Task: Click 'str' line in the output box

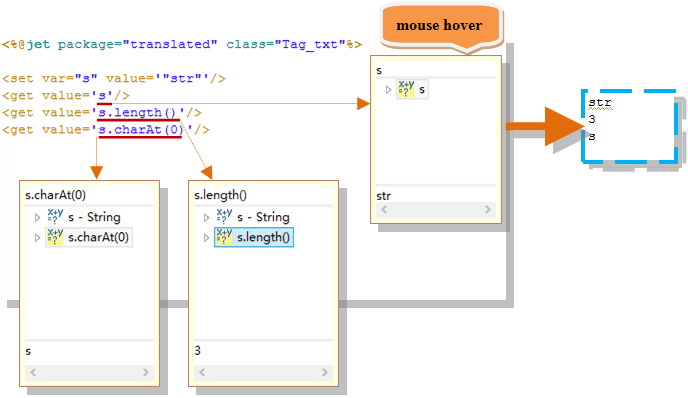Action: click(600, 102)
